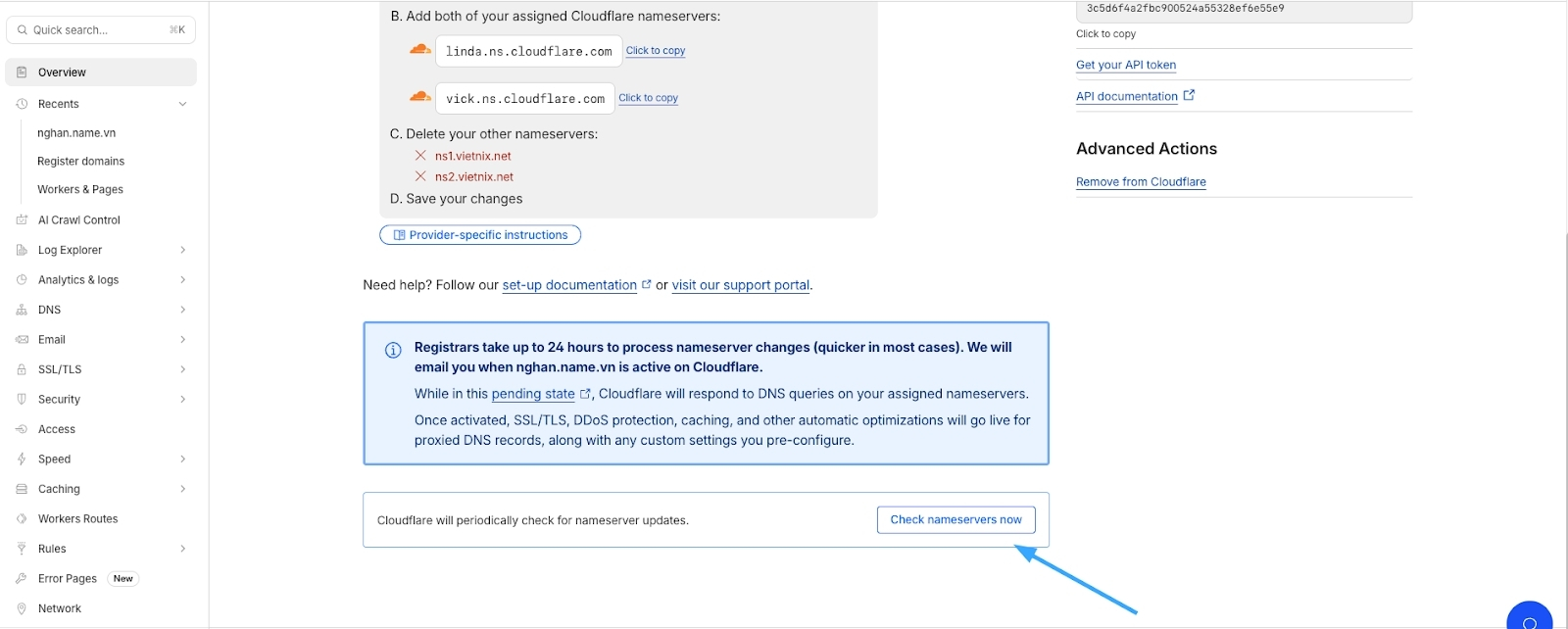Open Get your API token link

[x=1126, y=65]
